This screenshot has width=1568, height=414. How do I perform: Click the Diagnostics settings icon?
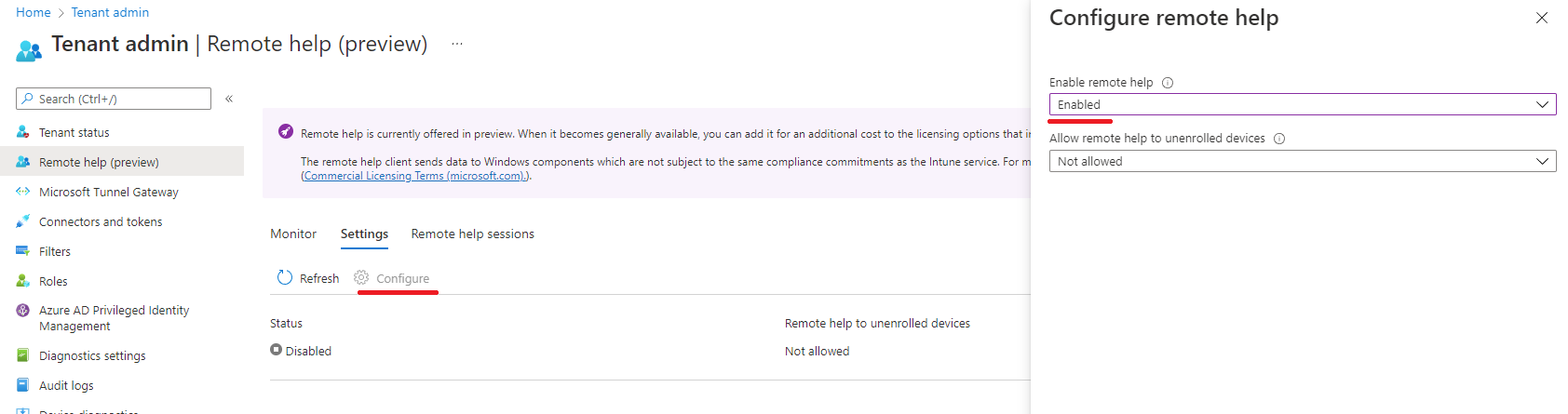(x=23, y=355)
